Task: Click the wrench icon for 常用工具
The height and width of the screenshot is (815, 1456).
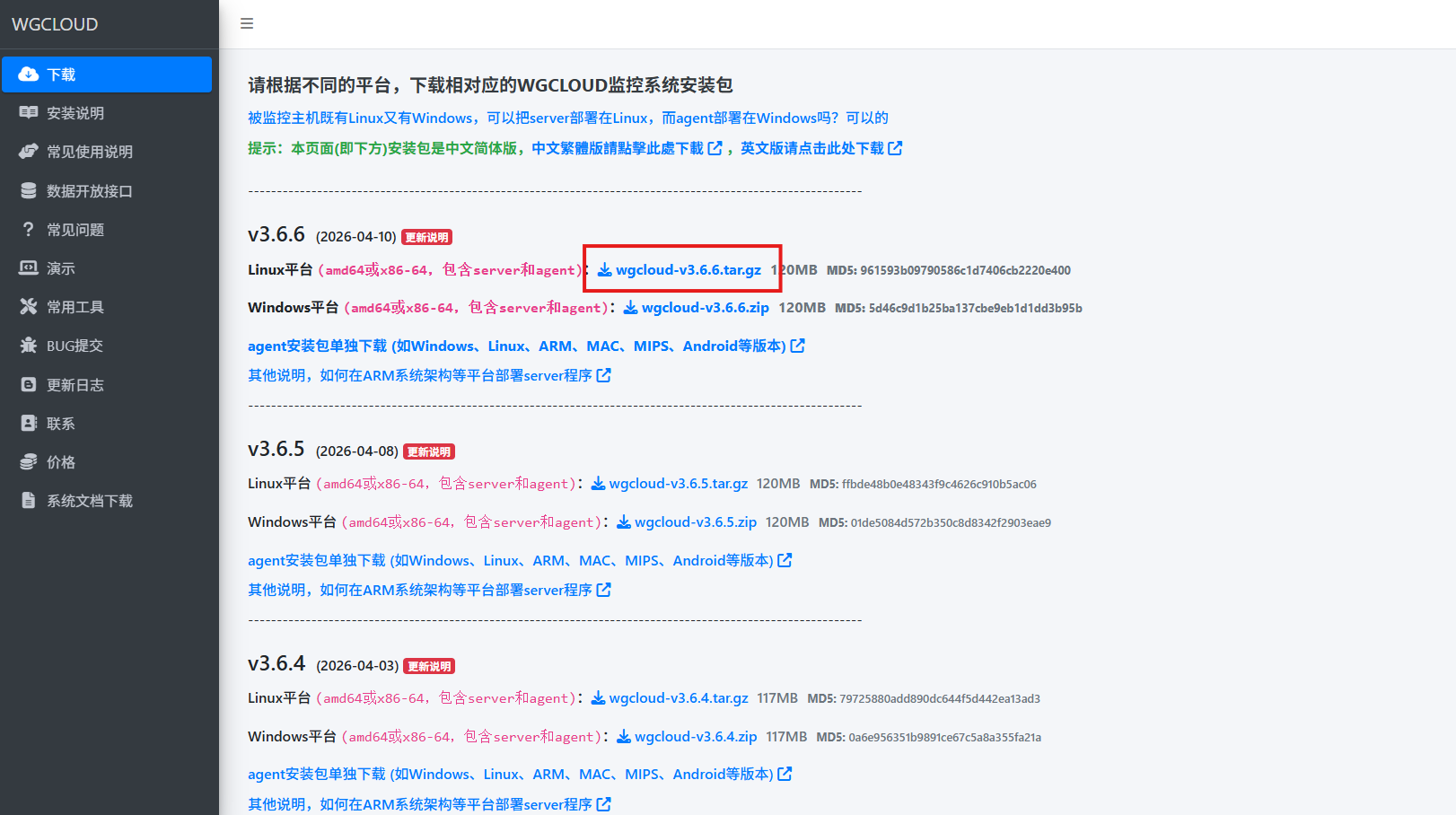Action: [x=28, y=306]
